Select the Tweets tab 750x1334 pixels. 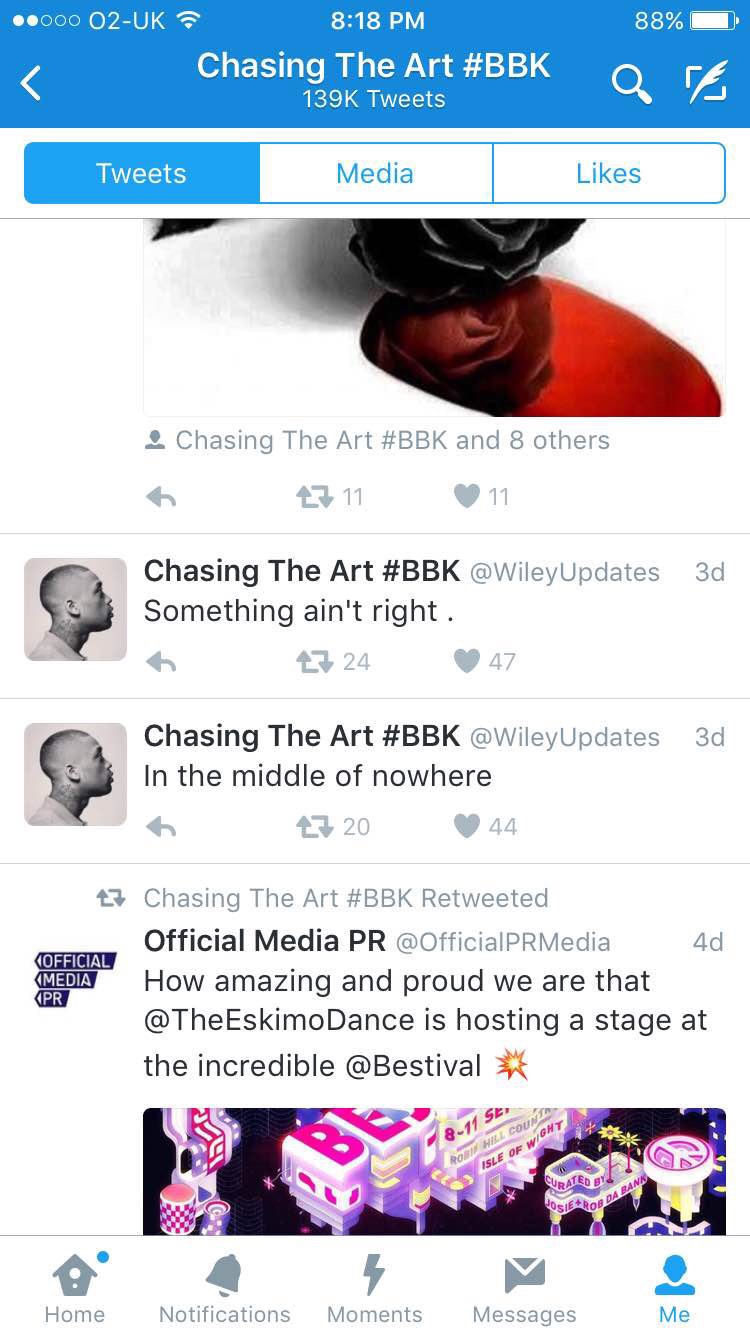pos(141,173)
